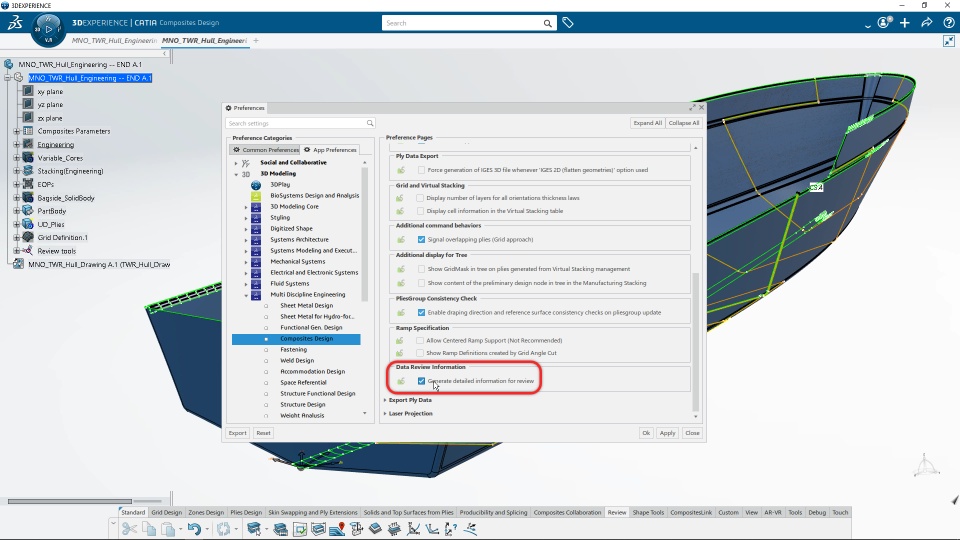This screenshot has height=540, width=960.
Task: Open the Review toolbar tab
Action: point(617,512)
